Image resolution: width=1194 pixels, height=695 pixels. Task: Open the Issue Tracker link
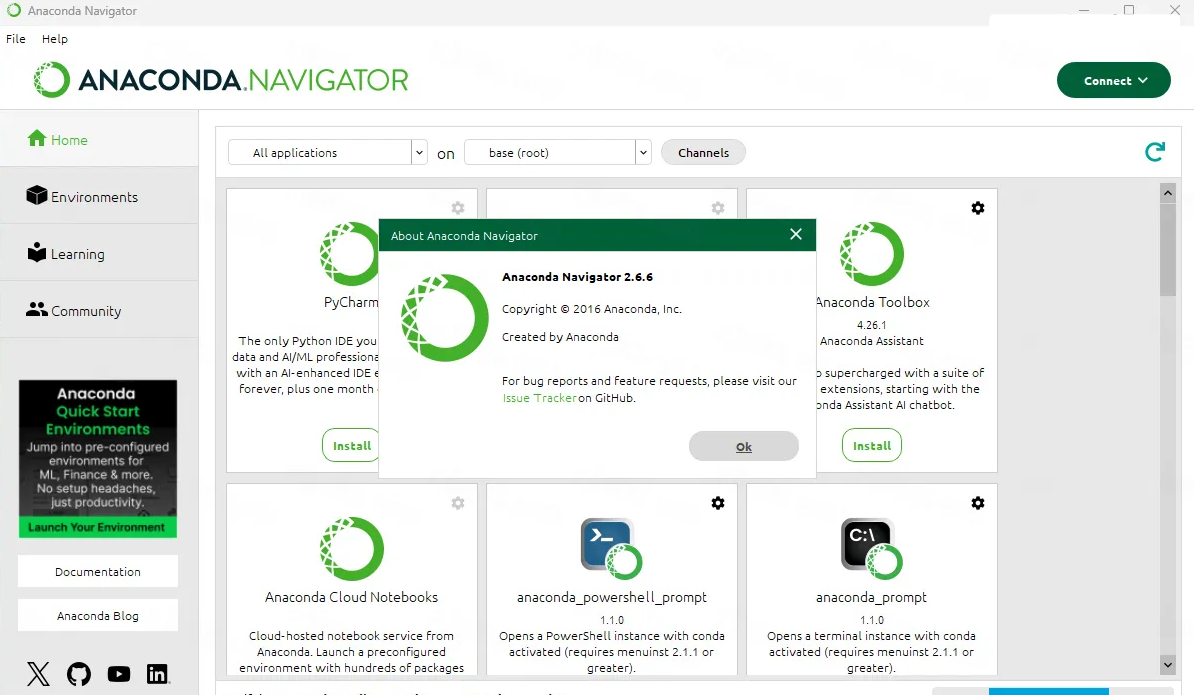(x=539, y=398)
